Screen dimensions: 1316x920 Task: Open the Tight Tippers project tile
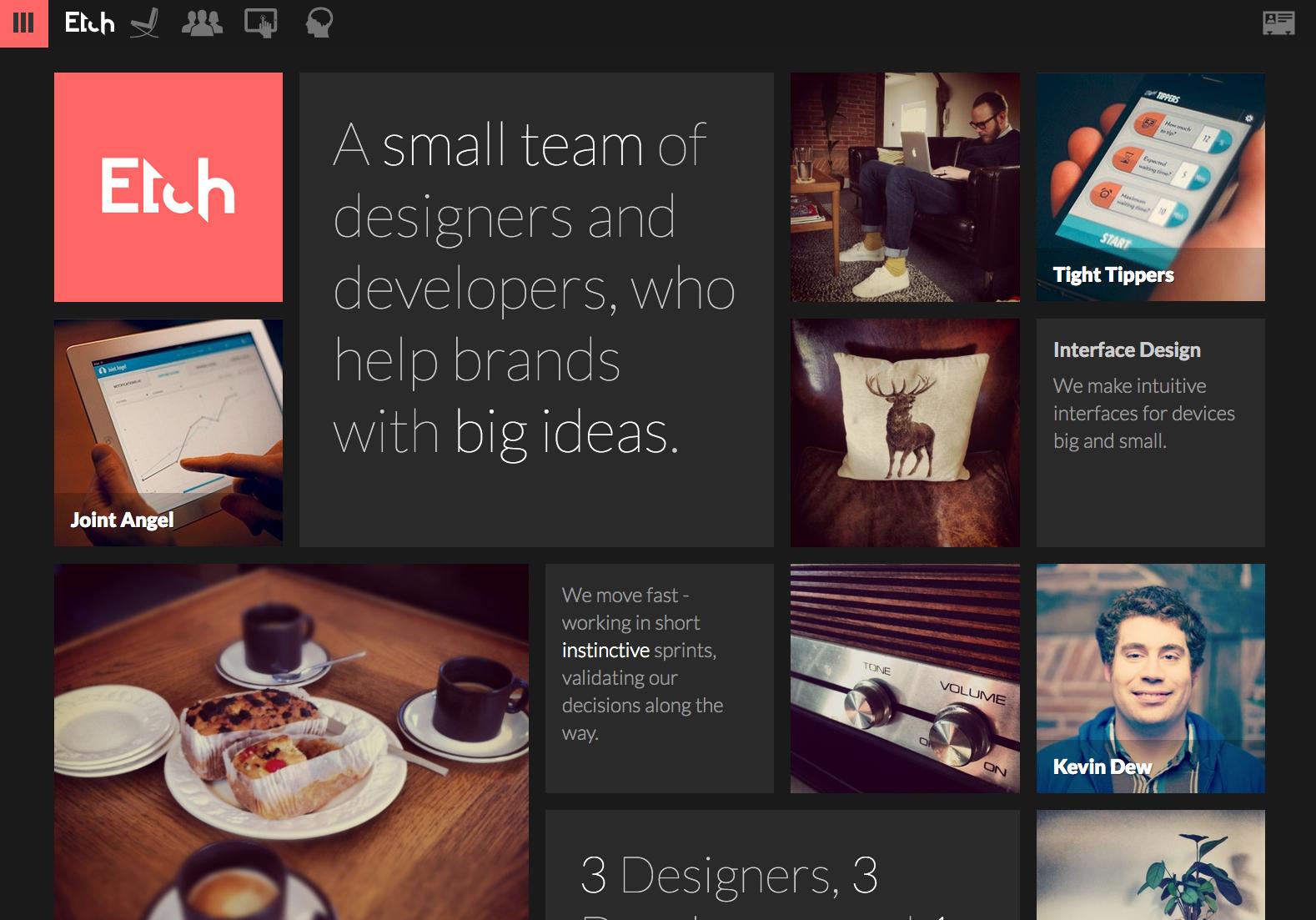(1151, 187)
